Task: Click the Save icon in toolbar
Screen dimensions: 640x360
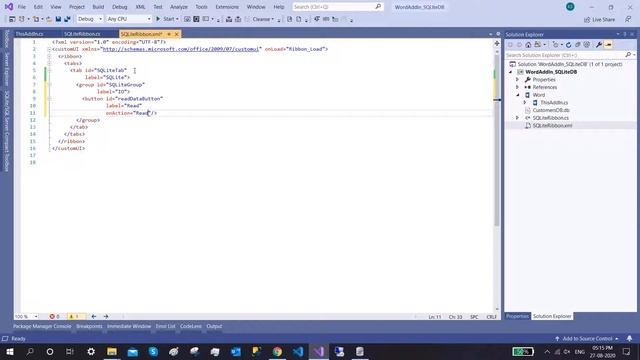Action: click(58, 19)
